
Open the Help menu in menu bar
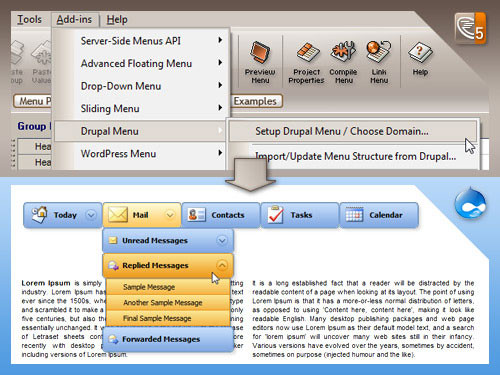(x=117, y=19)
